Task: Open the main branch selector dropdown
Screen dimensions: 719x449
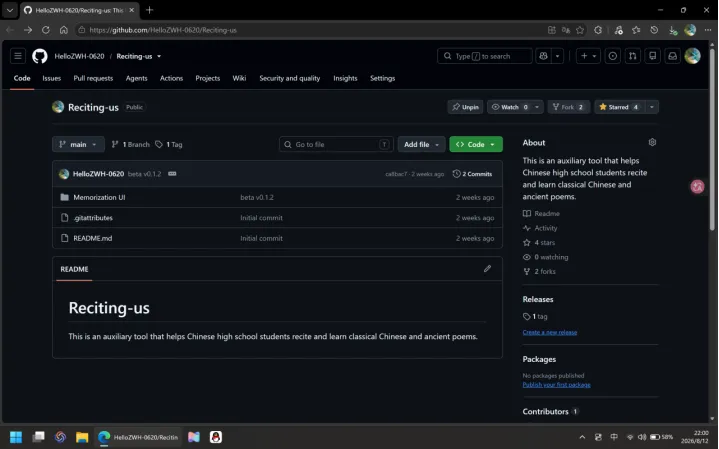Action: 78,144
